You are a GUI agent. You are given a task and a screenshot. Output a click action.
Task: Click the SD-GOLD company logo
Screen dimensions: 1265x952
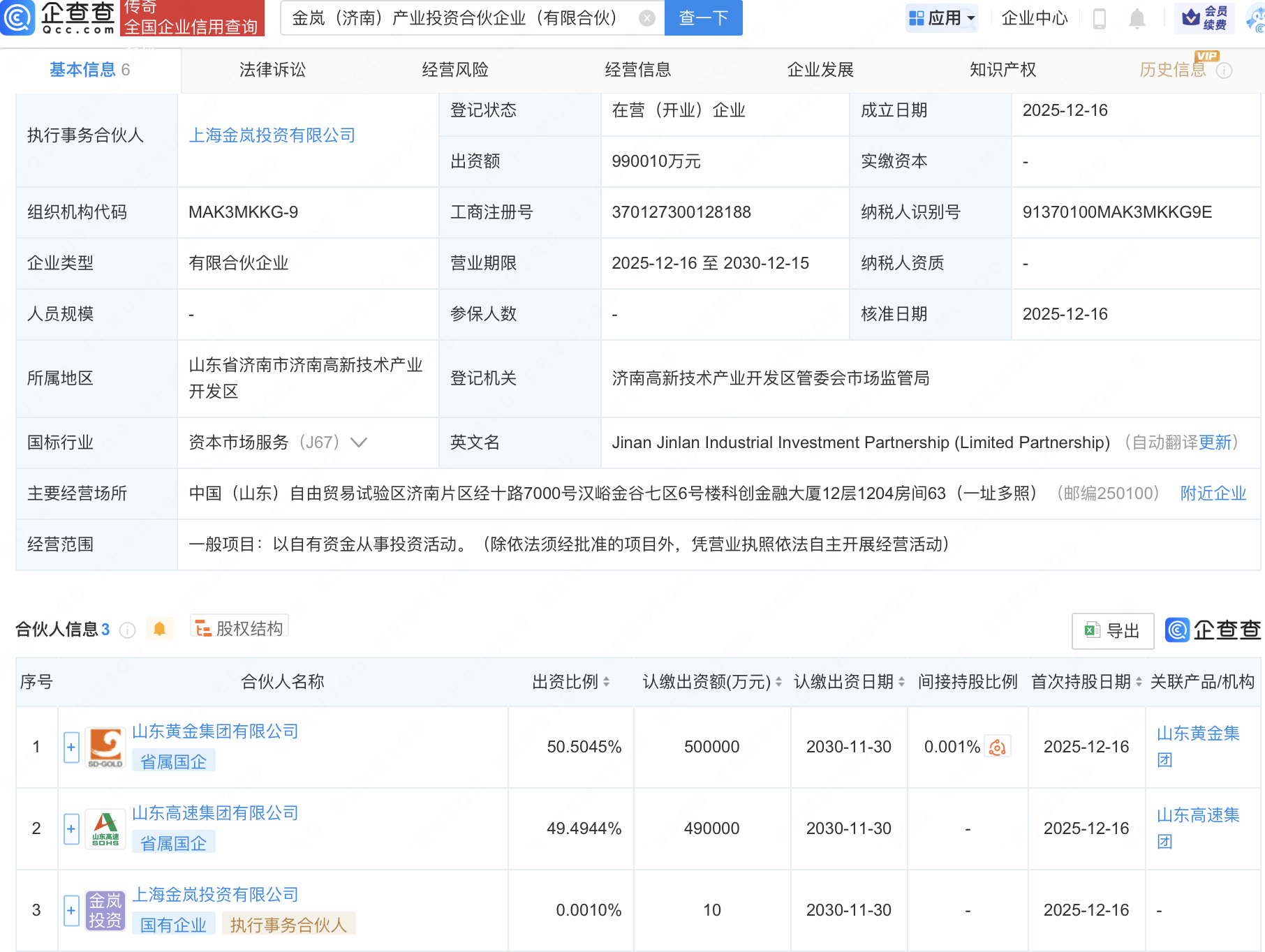105,746
